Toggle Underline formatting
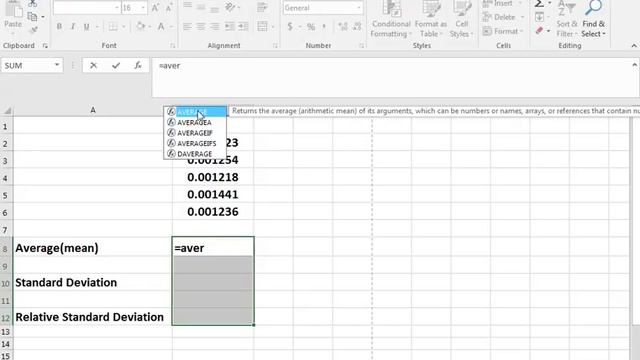This screenshot has height=360, width=640. coord(86,27)
